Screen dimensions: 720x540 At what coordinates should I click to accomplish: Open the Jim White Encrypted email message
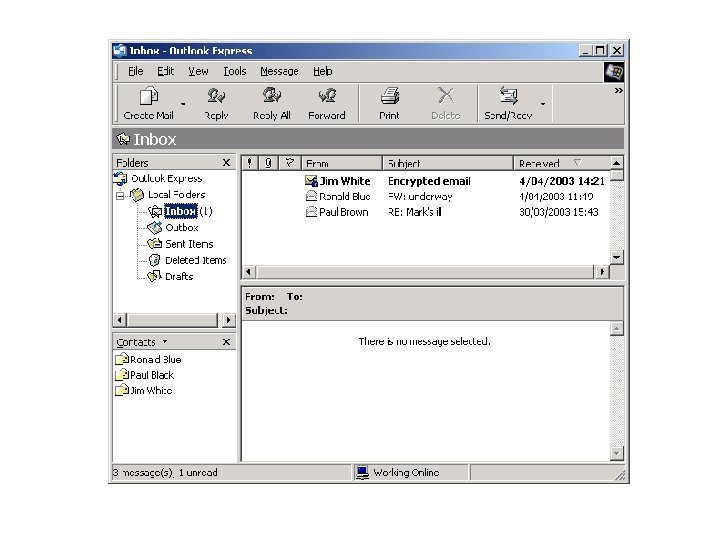click(x=426, y=181)
